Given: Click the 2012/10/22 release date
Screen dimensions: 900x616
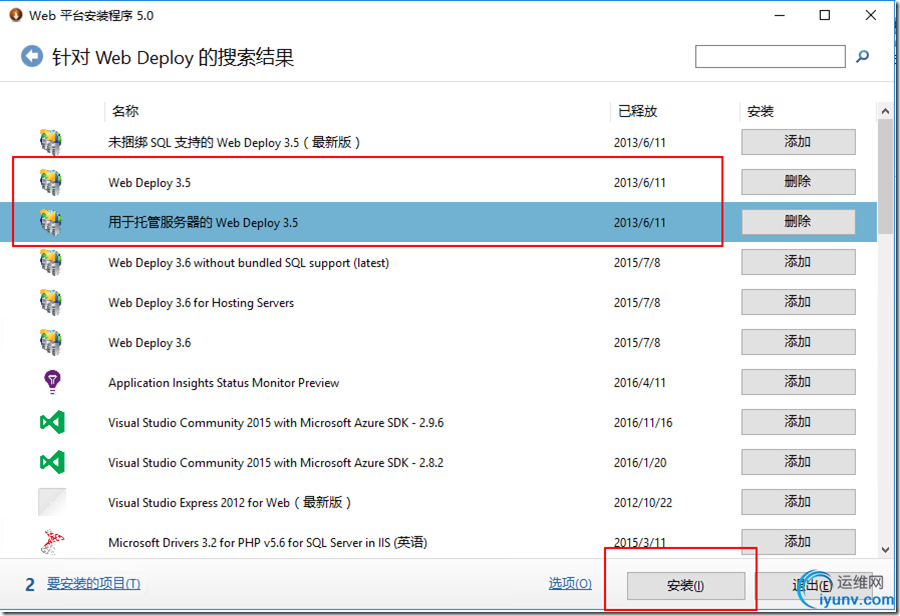Looking at the screenshot, I should 643,502.
